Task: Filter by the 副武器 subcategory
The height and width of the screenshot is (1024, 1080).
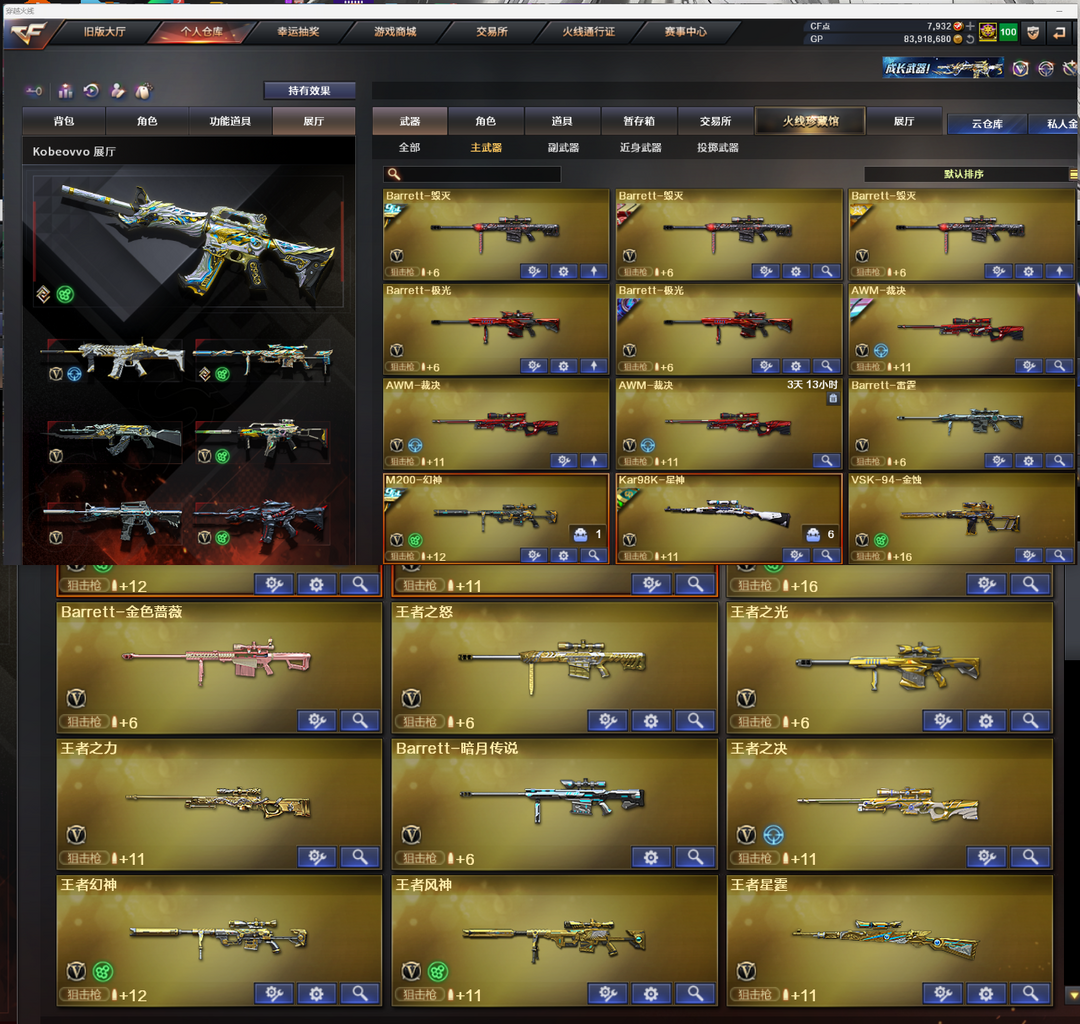Action: tap(563, 147)
